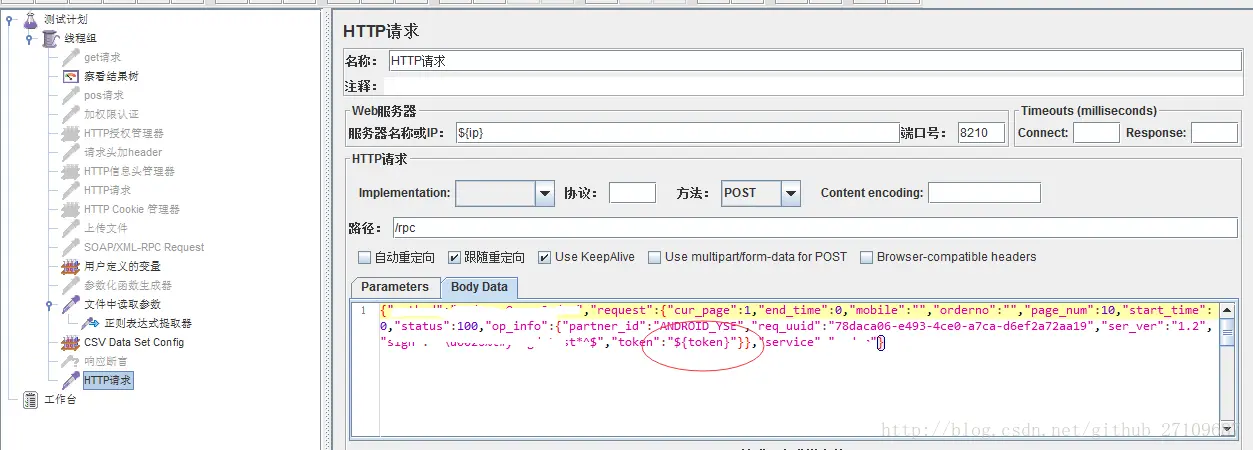Select the 正则表达式提取器 node

point(148,323)
